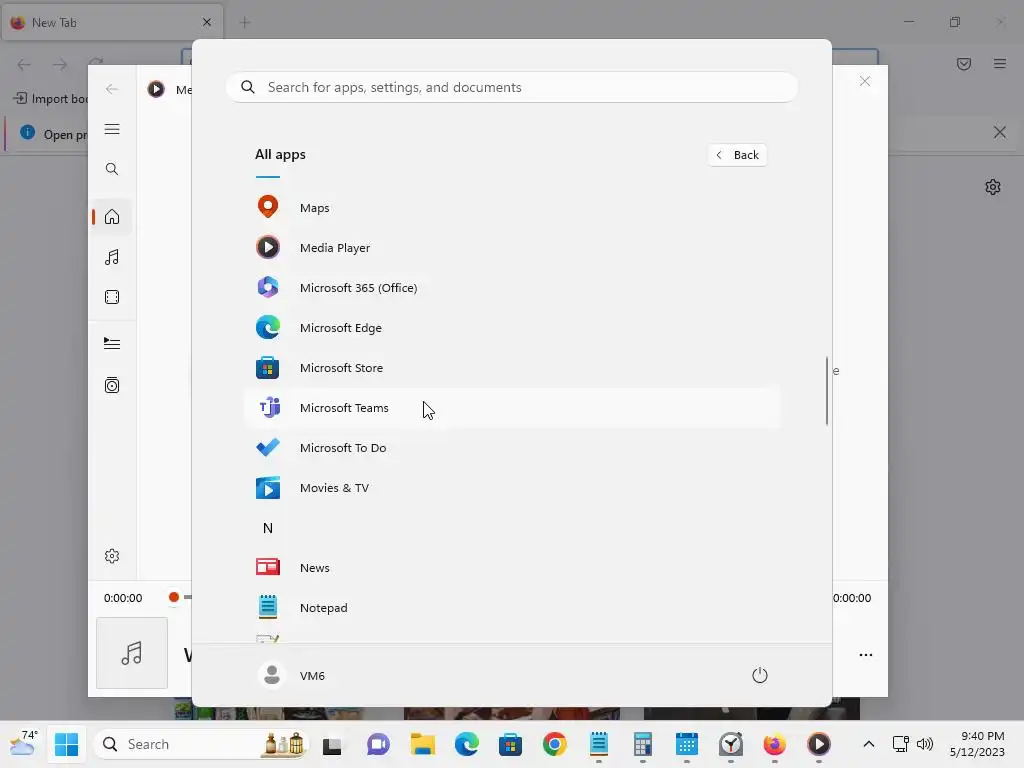Open Chat from the taskbar
Image resolution: width=1024 pixels, height=768 pixels.
[x=378, y=744]
